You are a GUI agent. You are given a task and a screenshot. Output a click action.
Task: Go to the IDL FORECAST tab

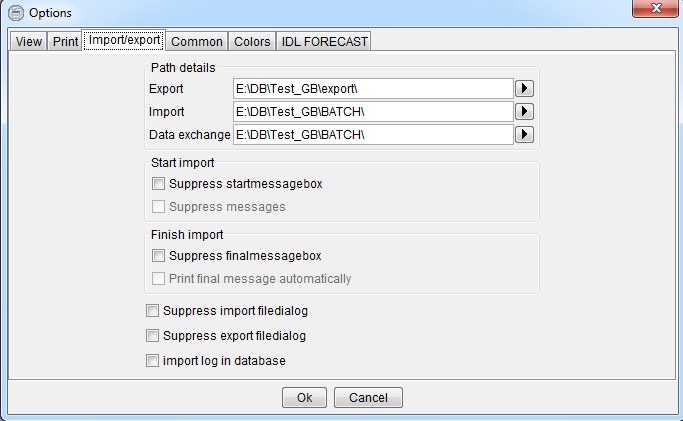pos(324,41)
